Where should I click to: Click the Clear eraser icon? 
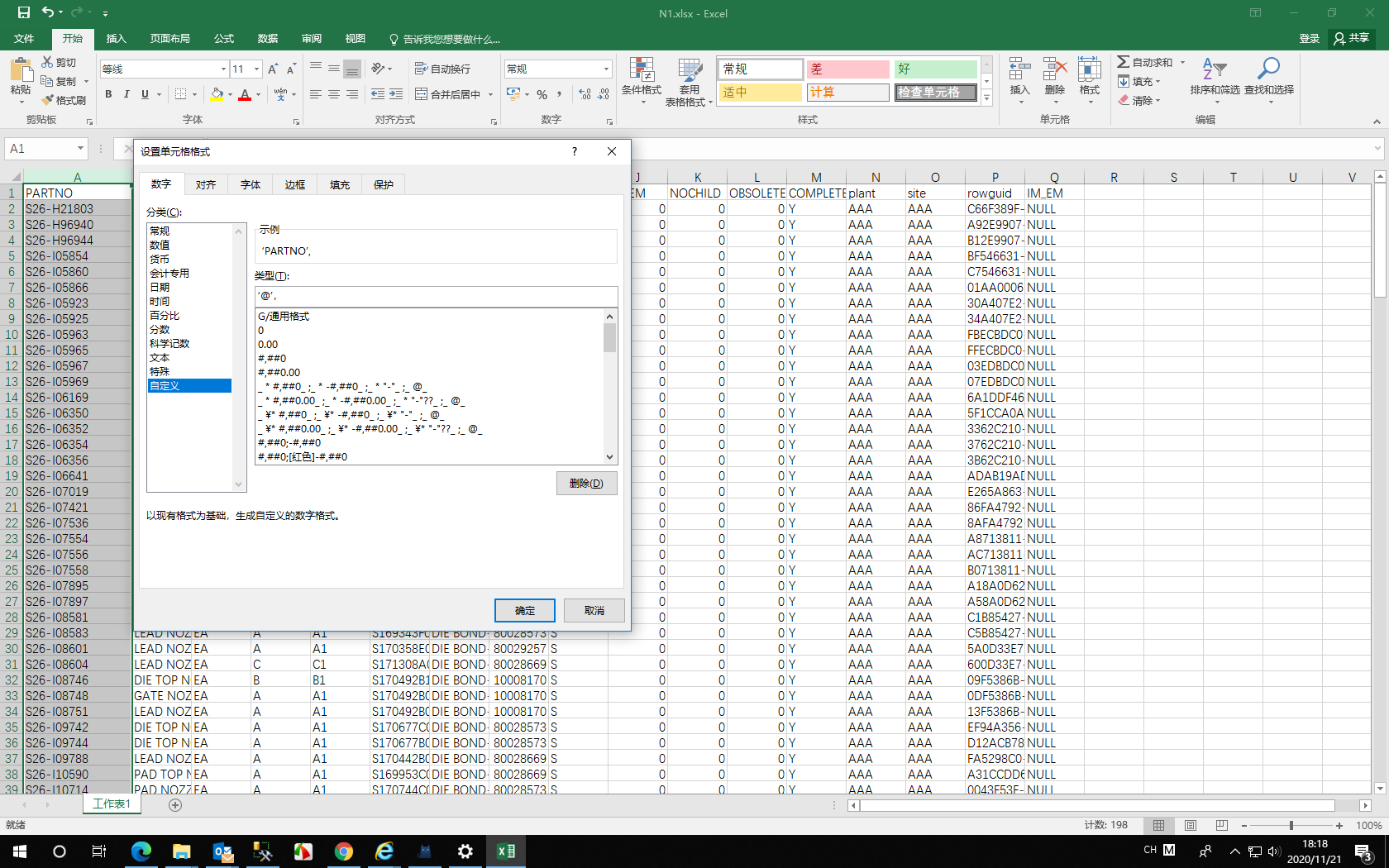(1124, 100)
